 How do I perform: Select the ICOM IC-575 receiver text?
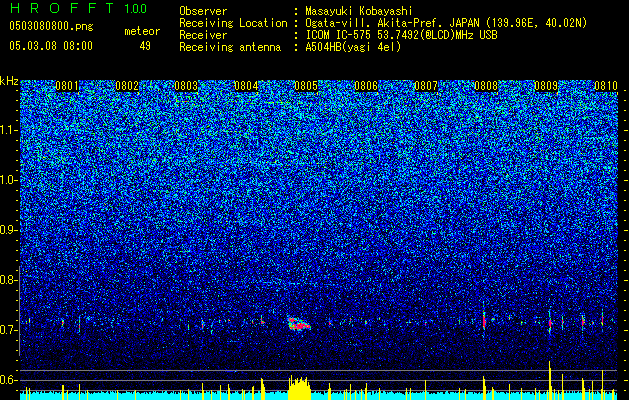(x=401, y=35)
